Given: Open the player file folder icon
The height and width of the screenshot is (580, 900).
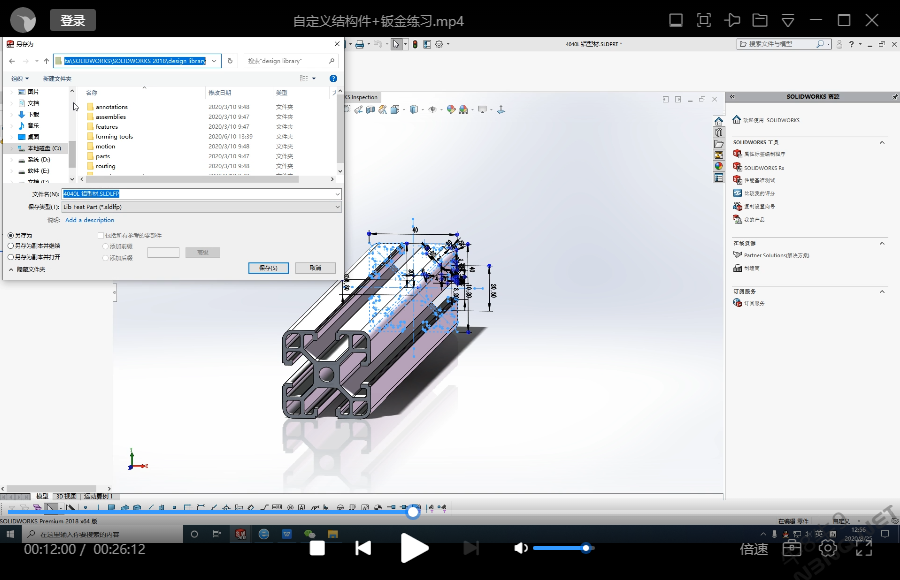Looking at the screenshot, I should point(760,21).
